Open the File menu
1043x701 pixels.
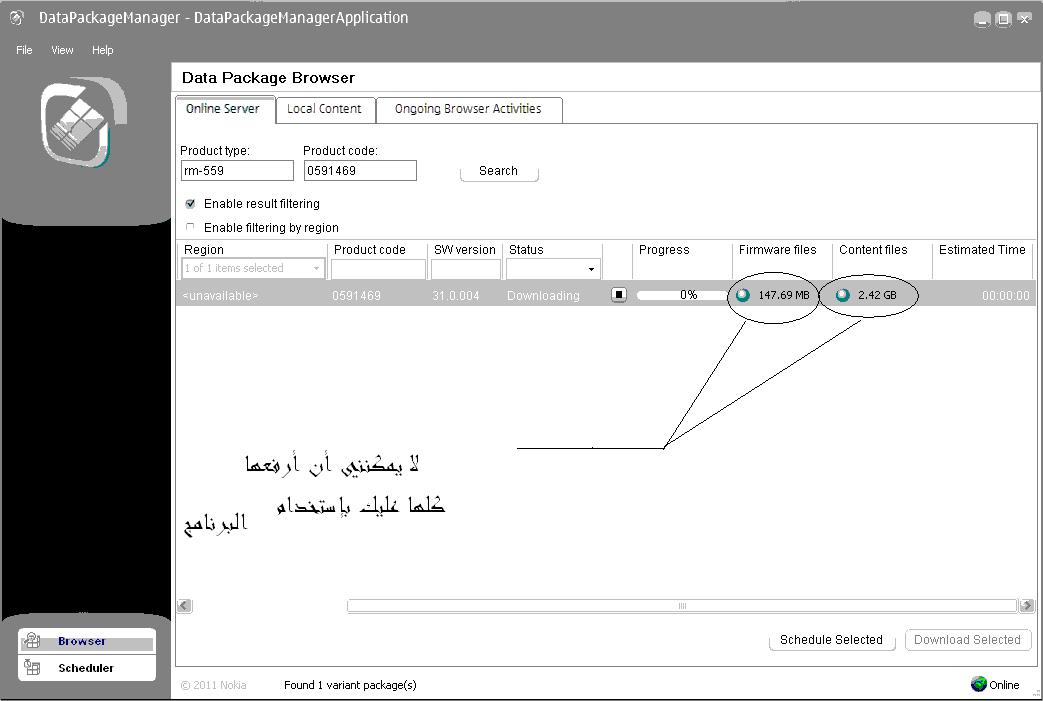[x=24, y=50]
